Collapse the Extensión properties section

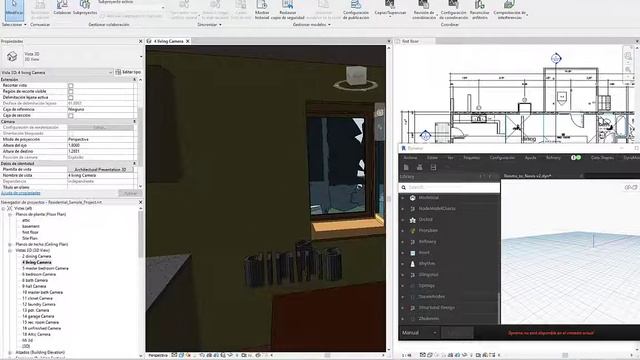[x=135, y=80]
